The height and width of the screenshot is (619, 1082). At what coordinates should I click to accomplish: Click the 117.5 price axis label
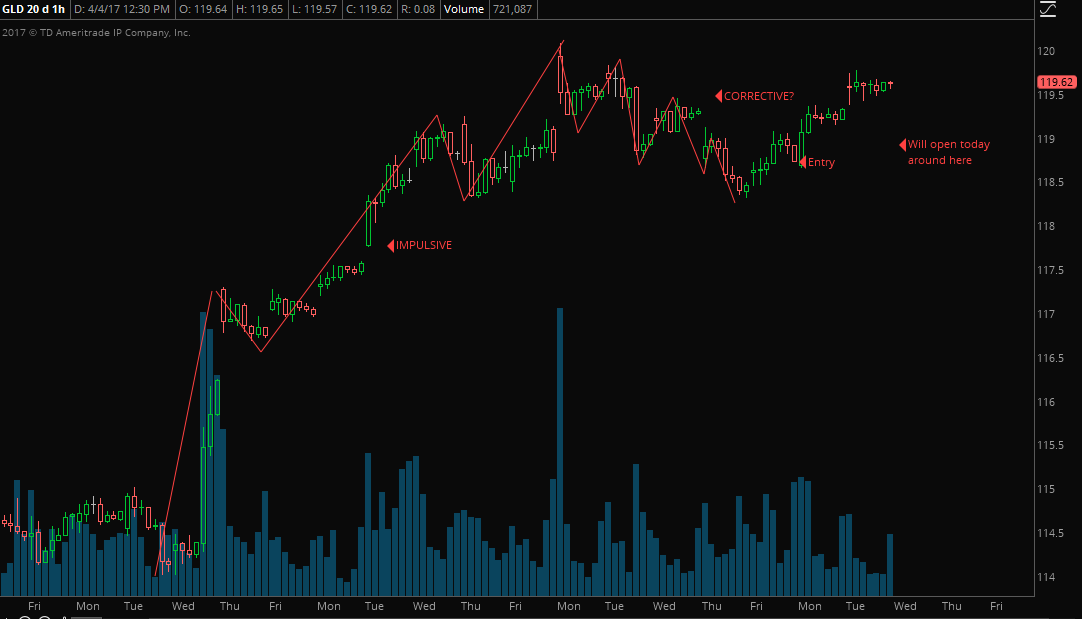click(1050, 270)
